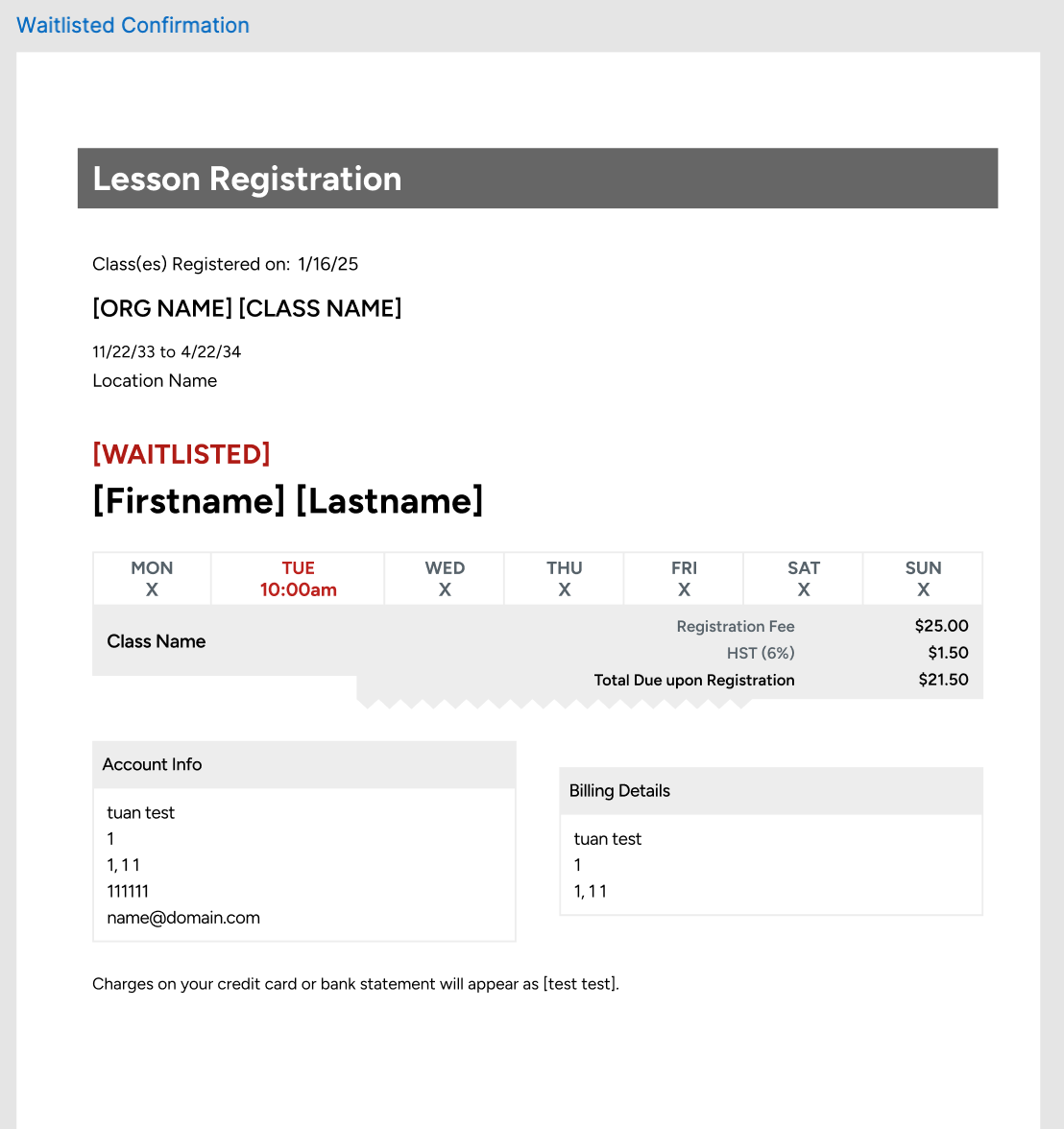
Task: Select the TUE 10:00am schedule cell
Action: (298, 579)
